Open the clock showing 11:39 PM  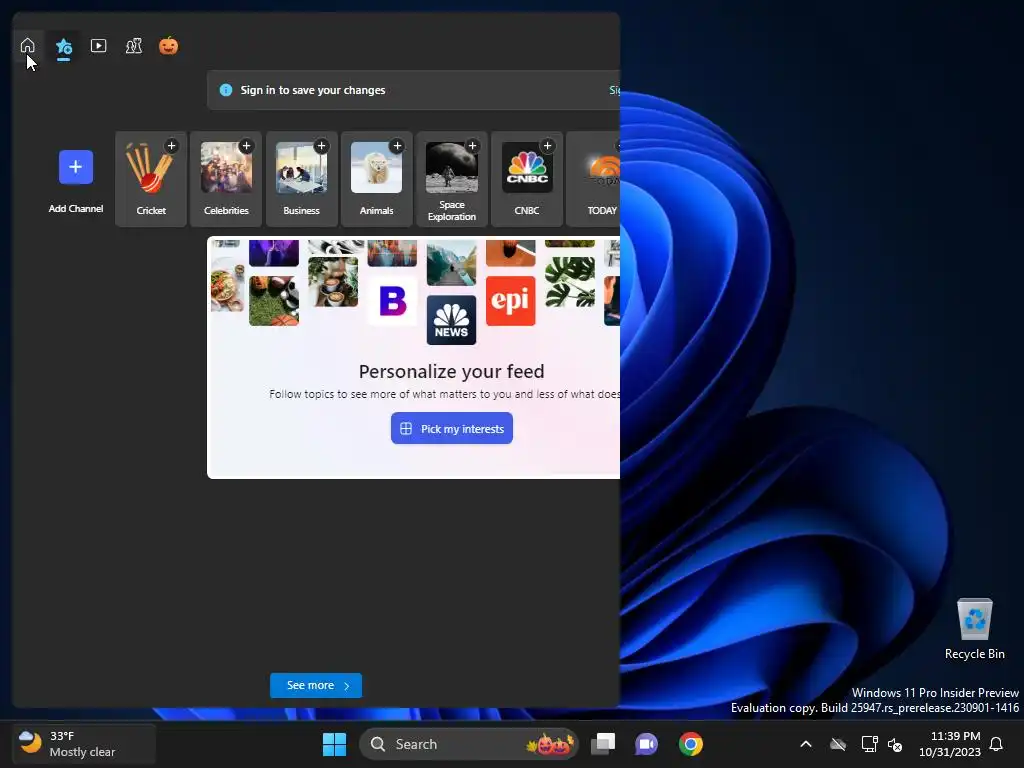(x=950, y=744)
